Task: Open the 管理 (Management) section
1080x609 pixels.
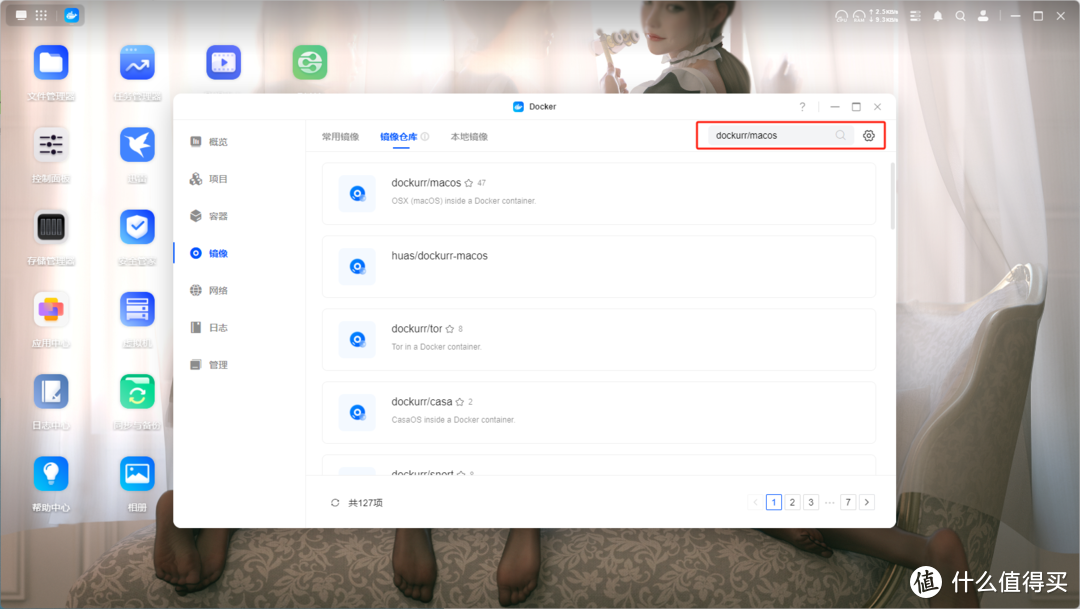Action: tap(216, 364)
